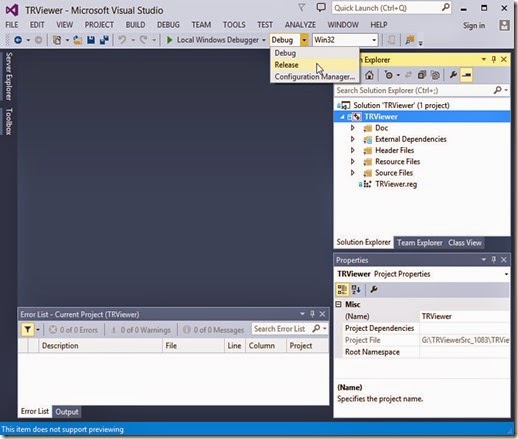
Task: Click the Save toolbar icon
Action: [x=91, y=40]
